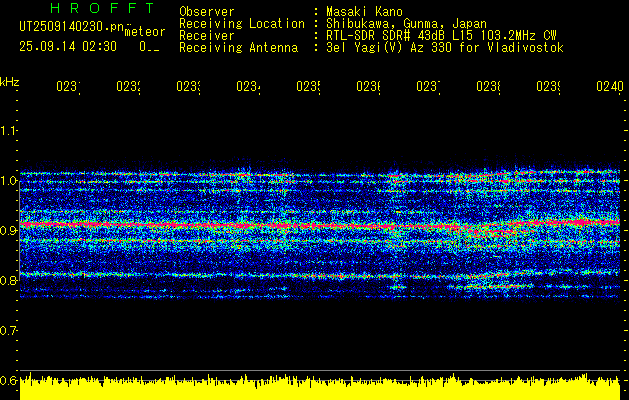Click the 0234 time marker
Viewport: 629px width, 400px height.
[248, 86]
